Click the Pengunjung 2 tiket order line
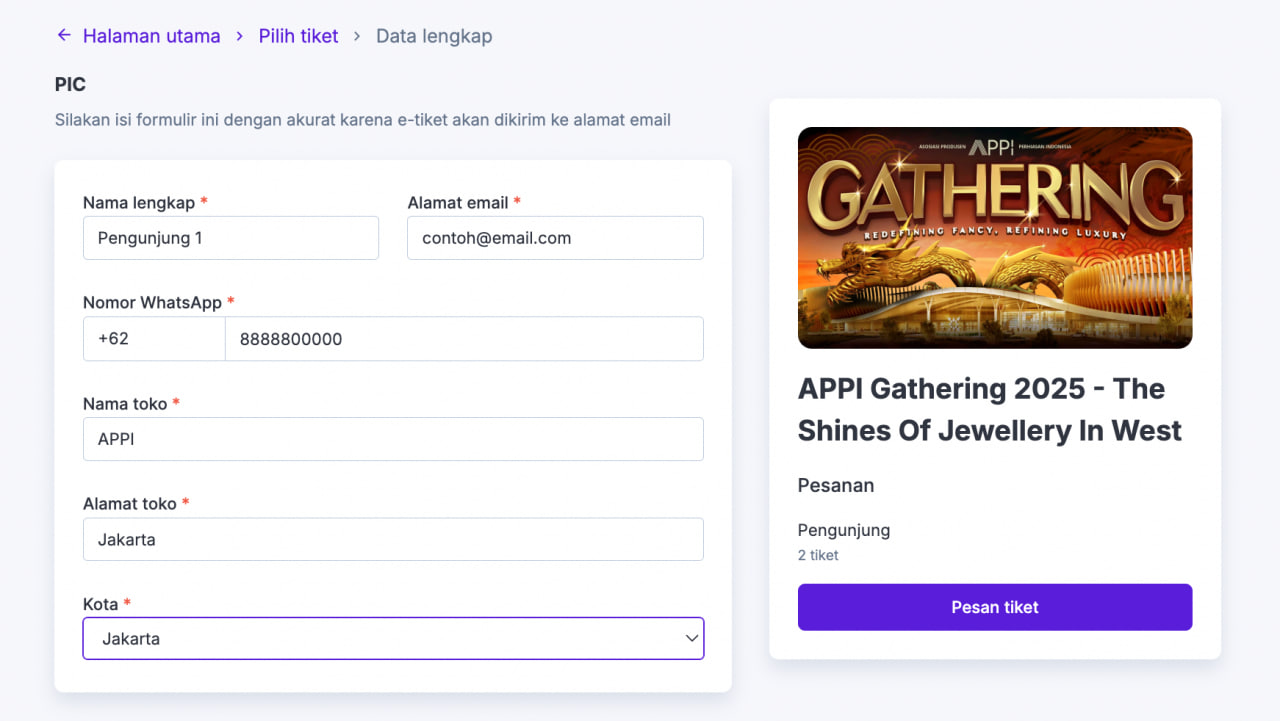The image size is (1280, 721). (844, 541)
